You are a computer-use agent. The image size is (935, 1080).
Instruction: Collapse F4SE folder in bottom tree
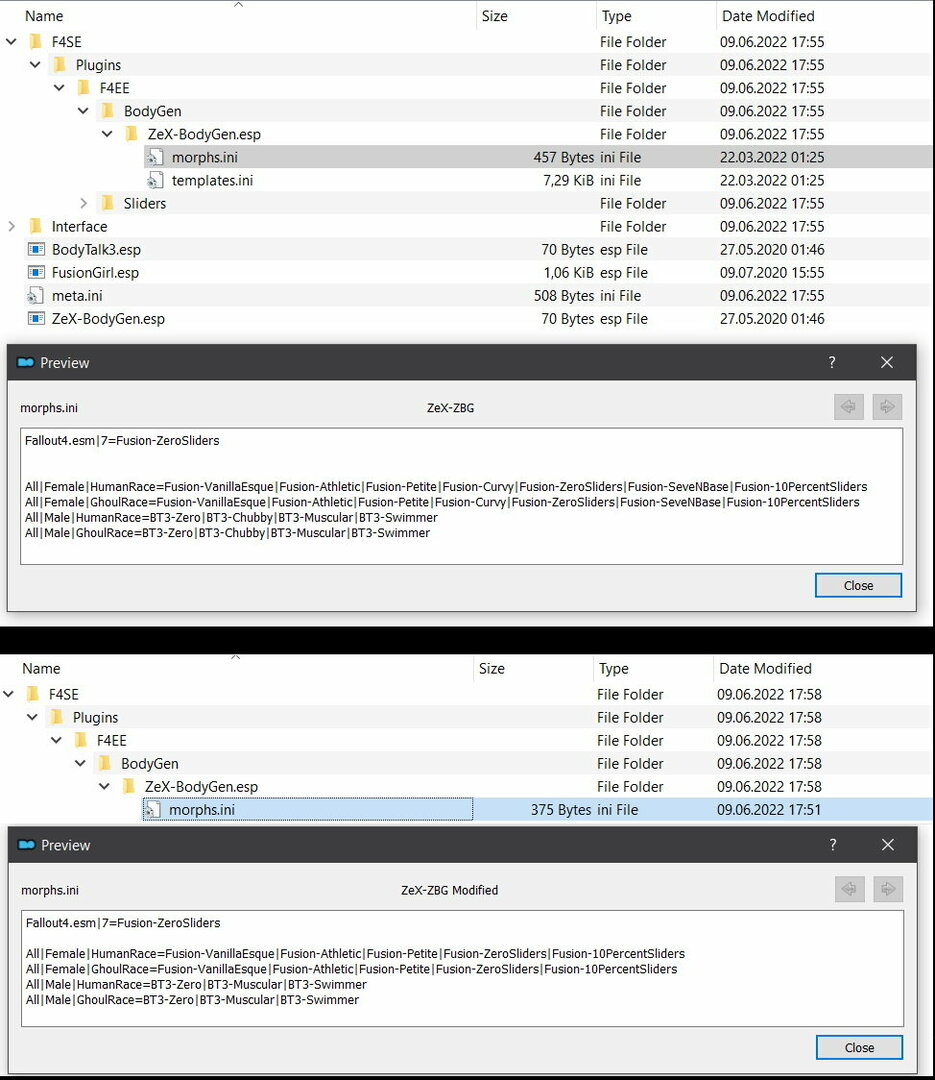(x=8, y=694)
